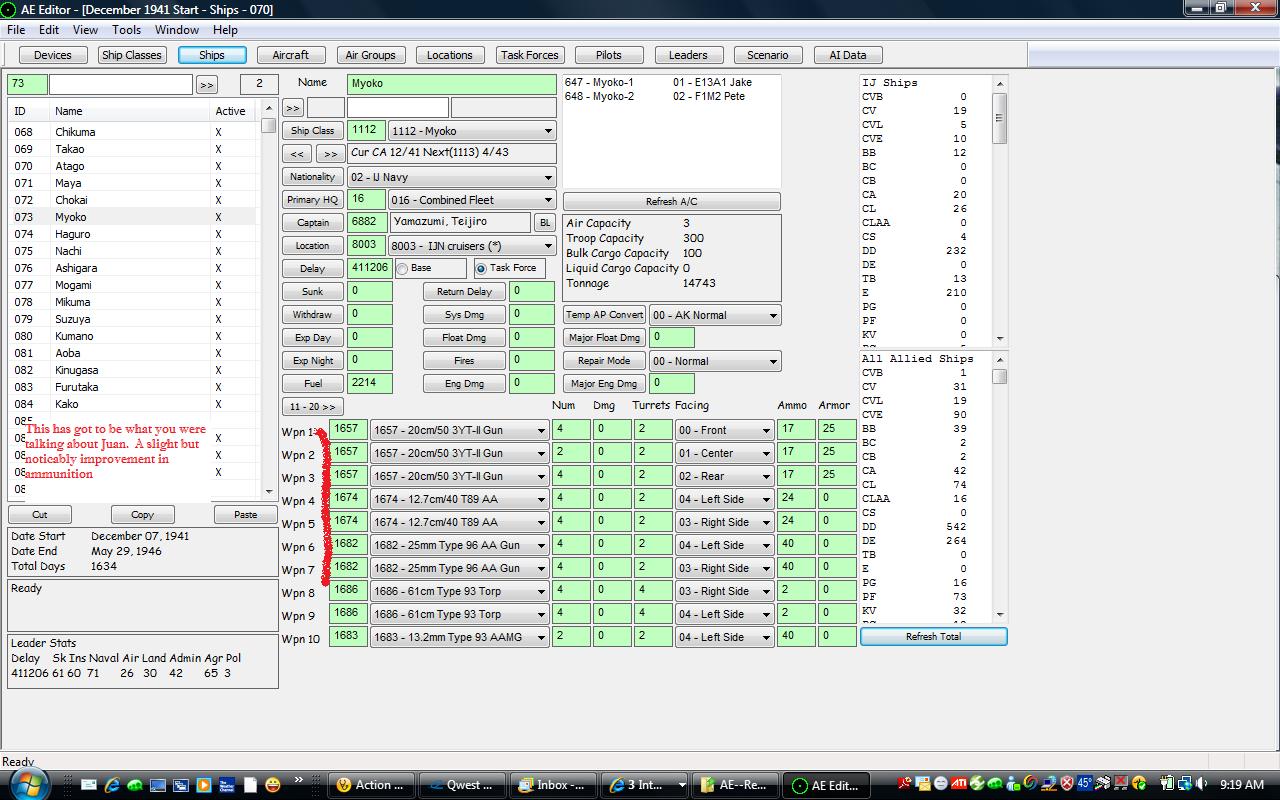This screenshot has height=800, width=1280.
Task: Open the red security shield tray icon
Action: 1067,784
